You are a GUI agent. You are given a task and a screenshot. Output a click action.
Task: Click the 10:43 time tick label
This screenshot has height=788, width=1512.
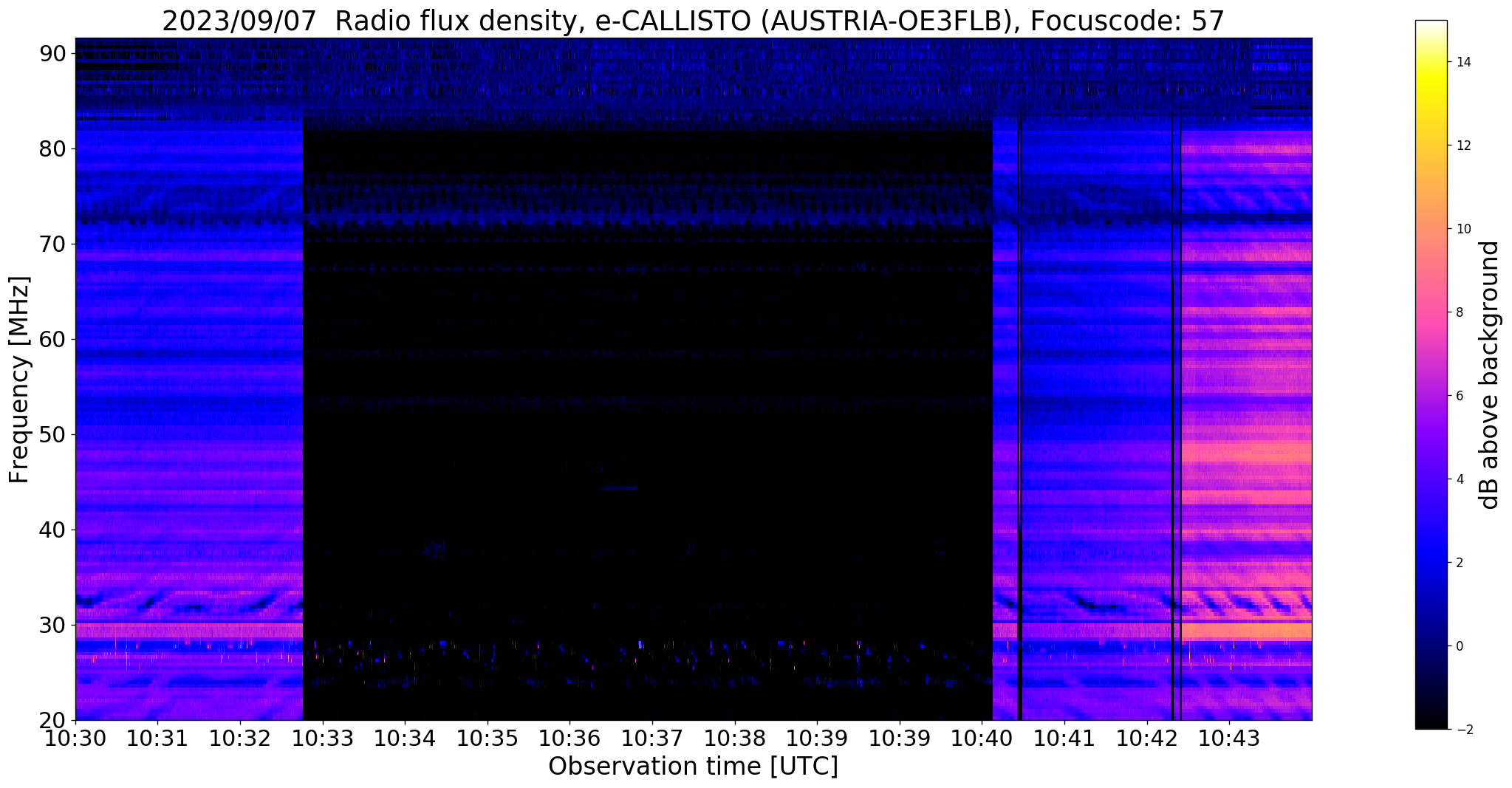pos(1229,737)
